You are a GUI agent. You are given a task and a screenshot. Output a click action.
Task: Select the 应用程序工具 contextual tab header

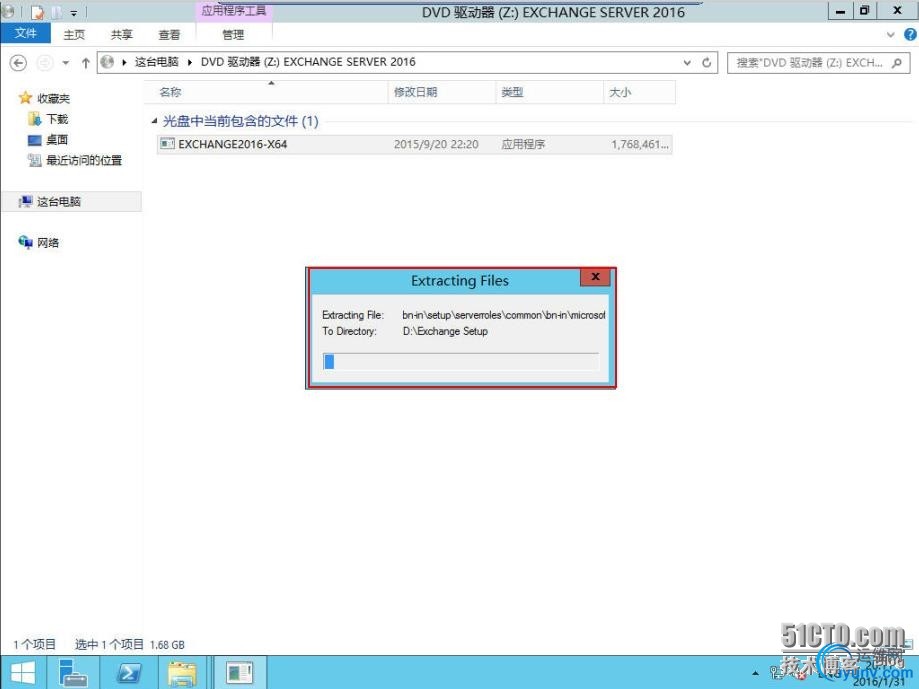pos(233,11)
